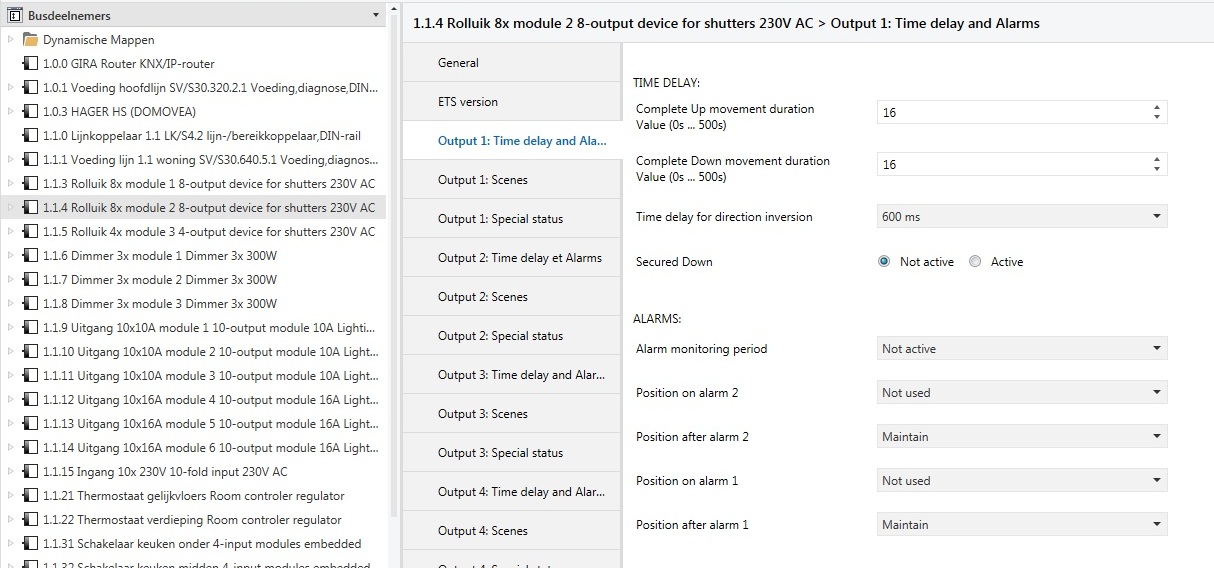Increase Complete Up movement duration value
This screenshot has width=1214, height=568.
click(1157, 108)
